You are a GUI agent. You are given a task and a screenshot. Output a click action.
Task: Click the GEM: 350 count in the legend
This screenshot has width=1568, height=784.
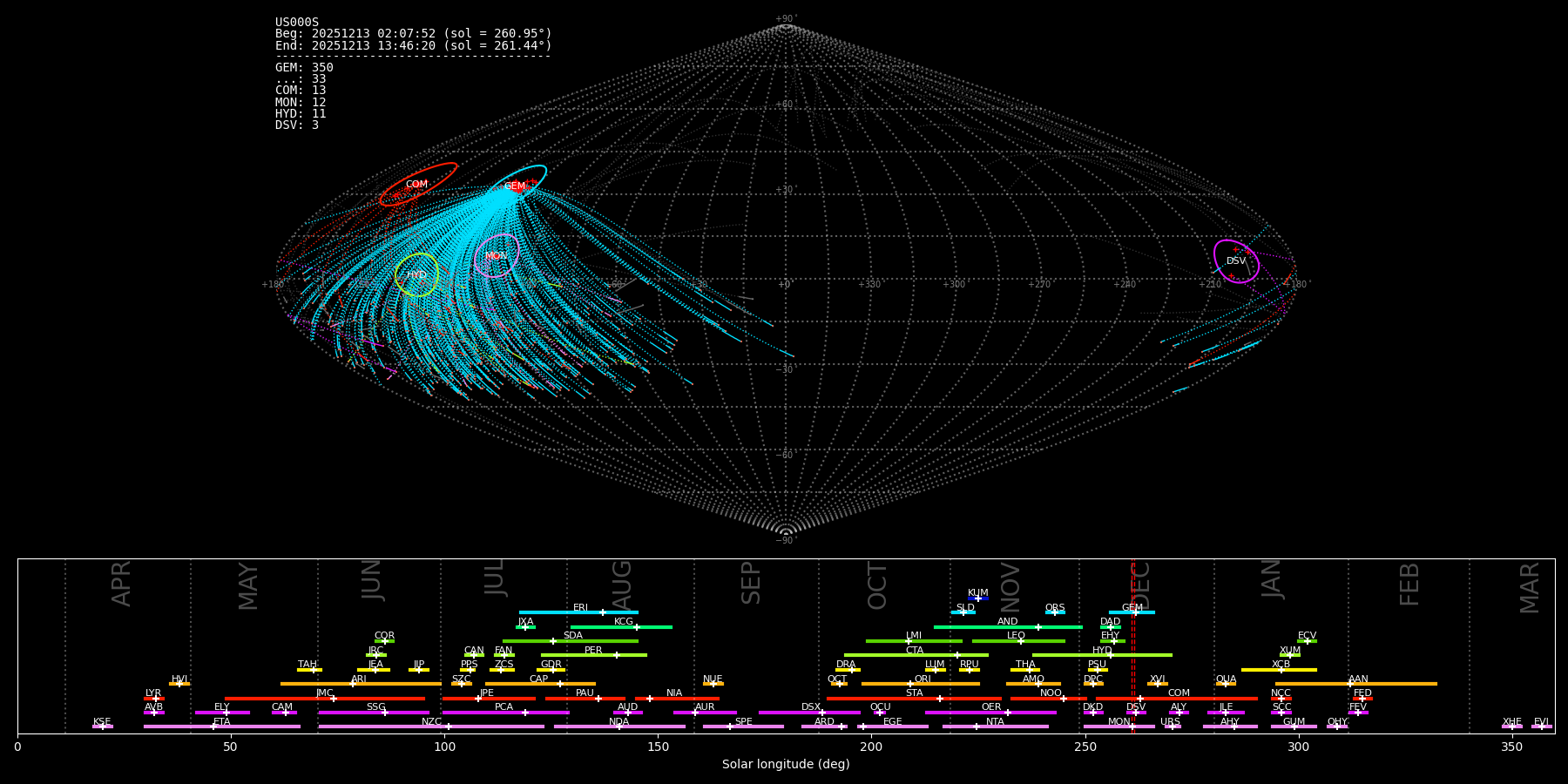pos(304,68)
